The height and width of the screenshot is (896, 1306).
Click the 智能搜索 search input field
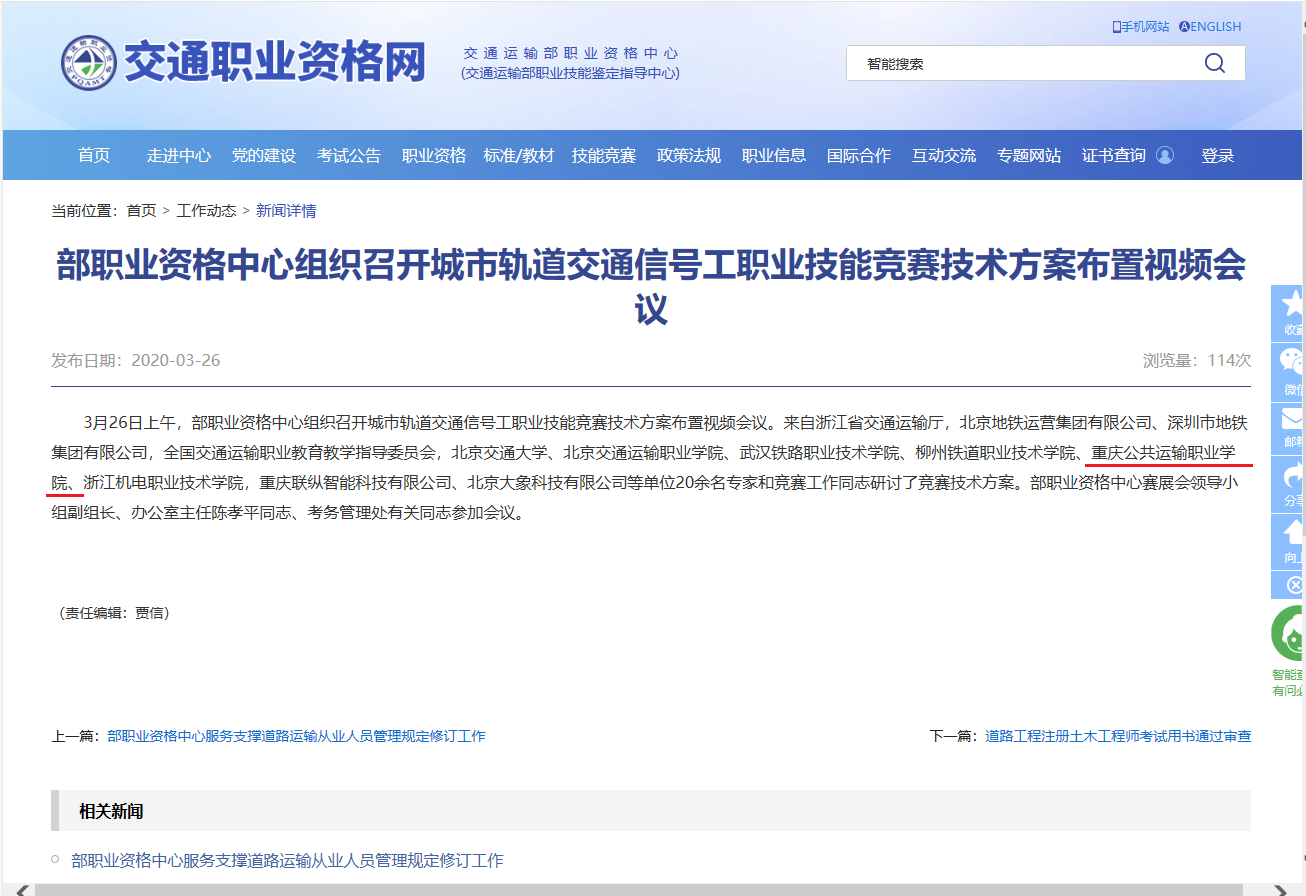point(1020,64)
